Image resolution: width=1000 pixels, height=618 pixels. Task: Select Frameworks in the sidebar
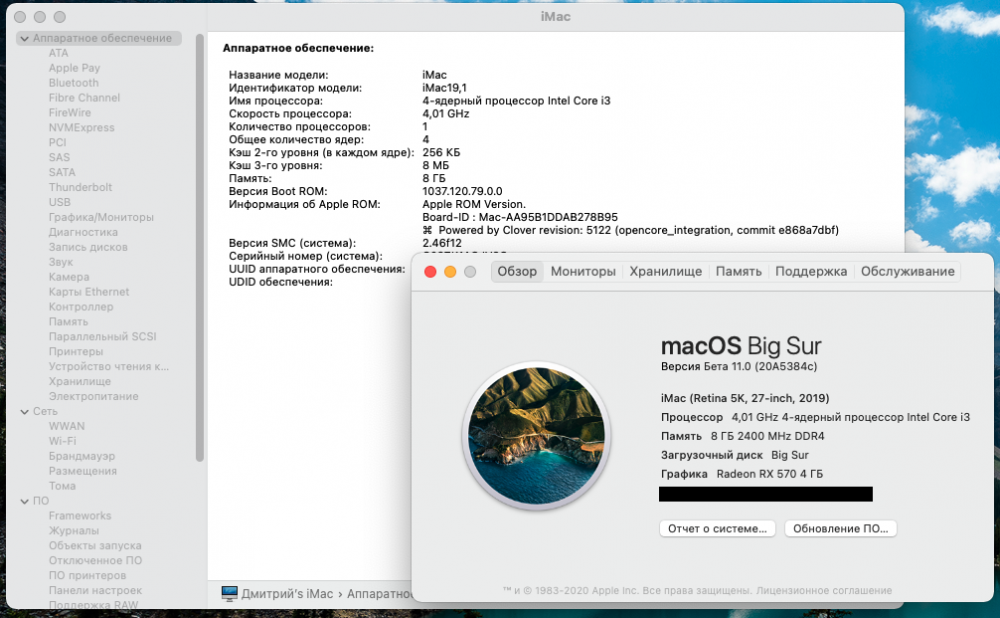point(80,515)
